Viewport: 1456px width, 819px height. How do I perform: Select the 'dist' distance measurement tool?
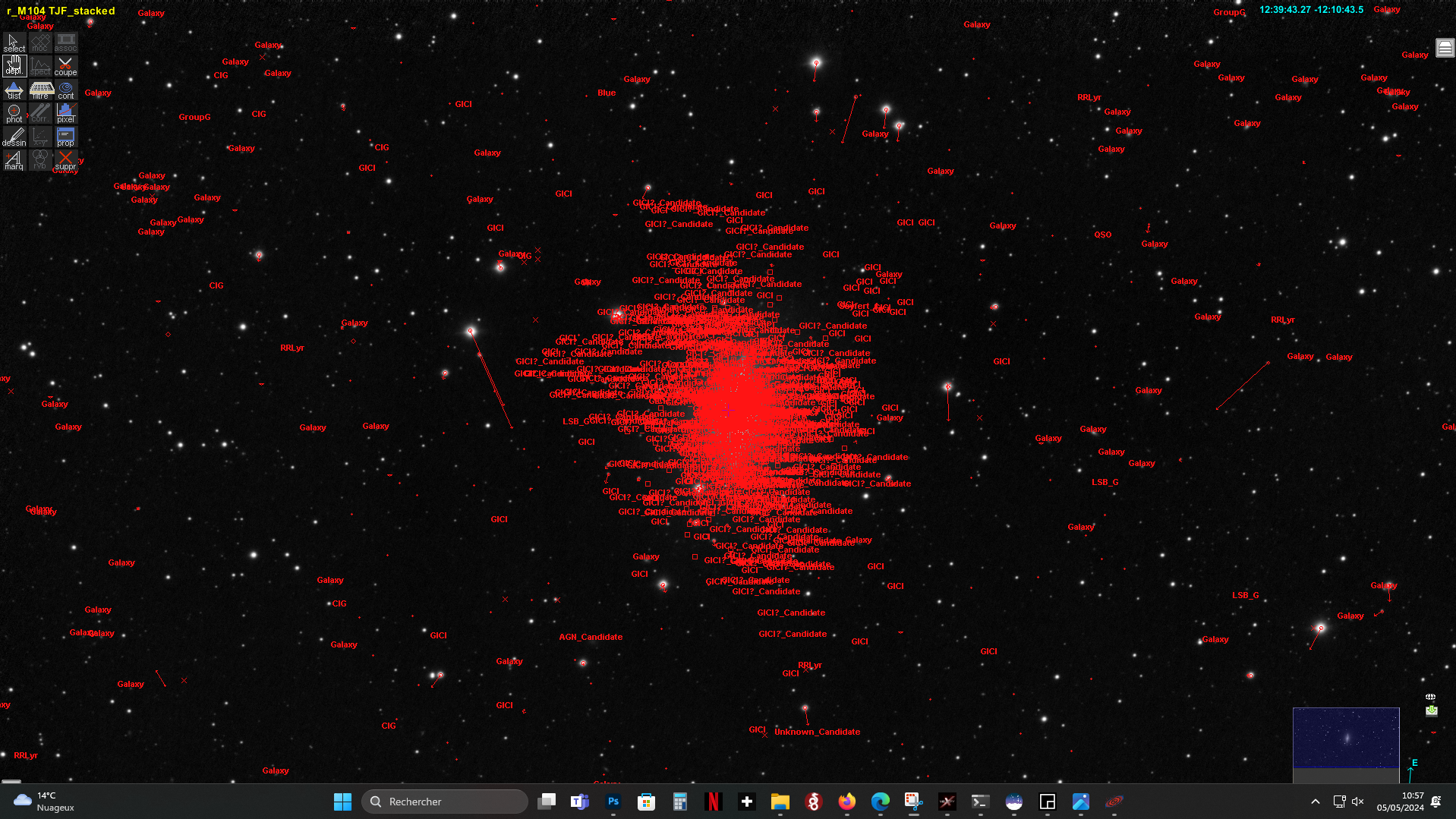14,90
